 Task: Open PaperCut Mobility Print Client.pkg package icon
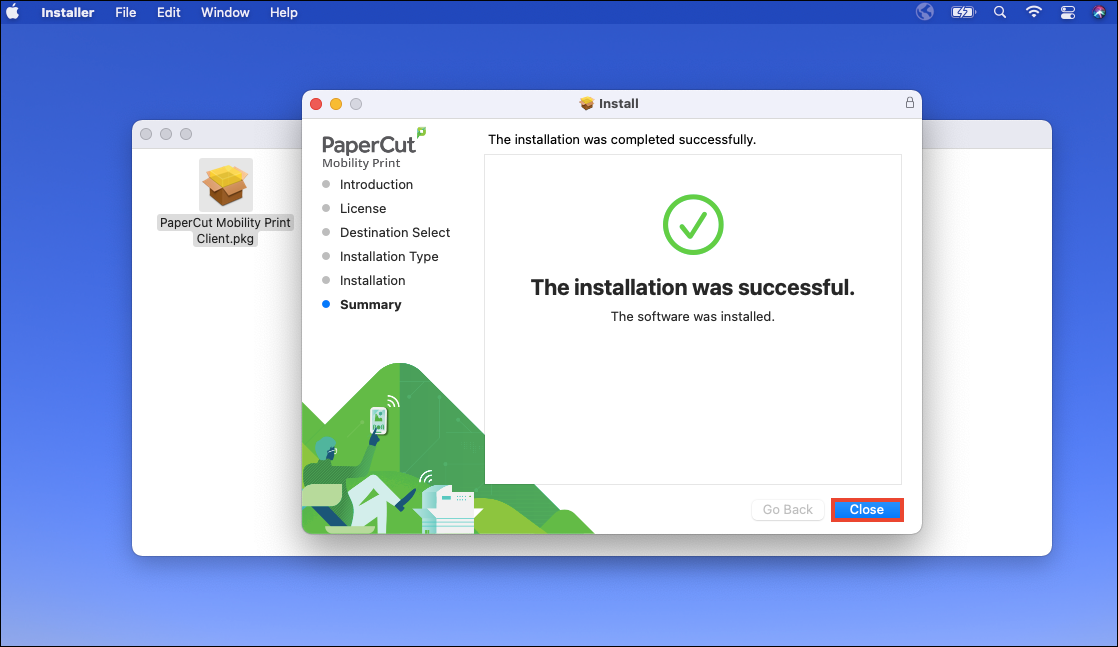click(x=225, y=185)
